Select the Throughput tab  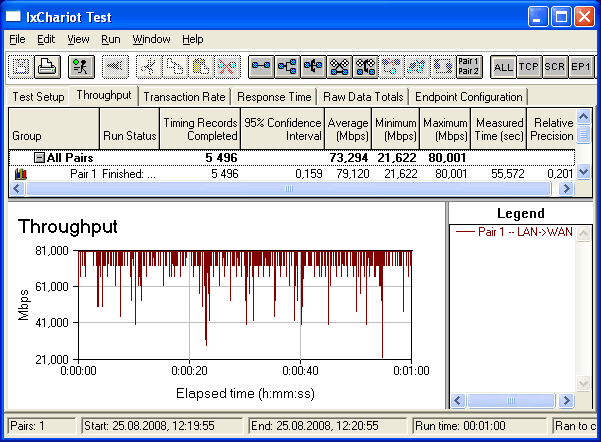click(104, 95)
